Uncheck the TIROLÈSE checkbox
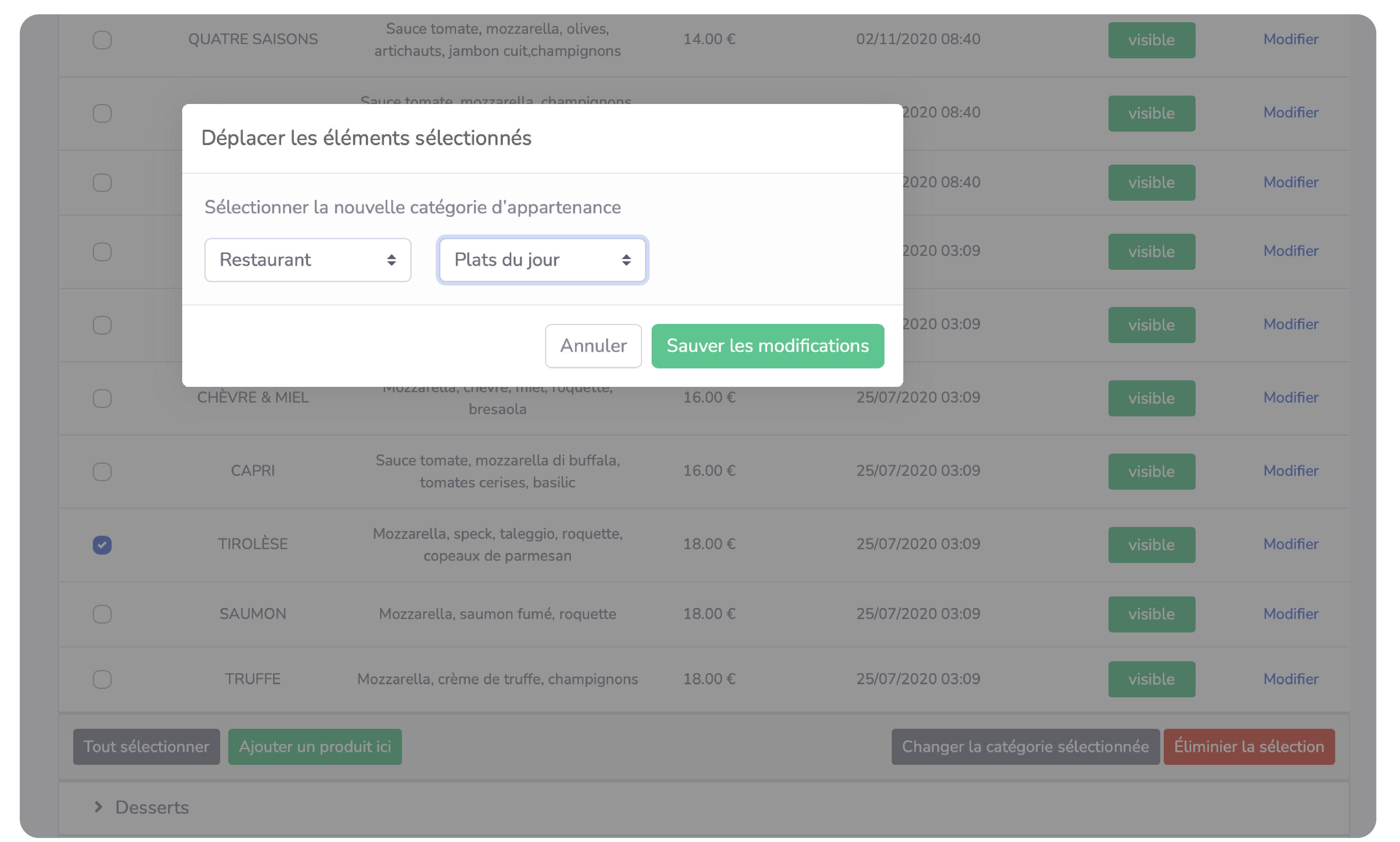The width and height of the screenshot is (1400, 842). point(102,545)
